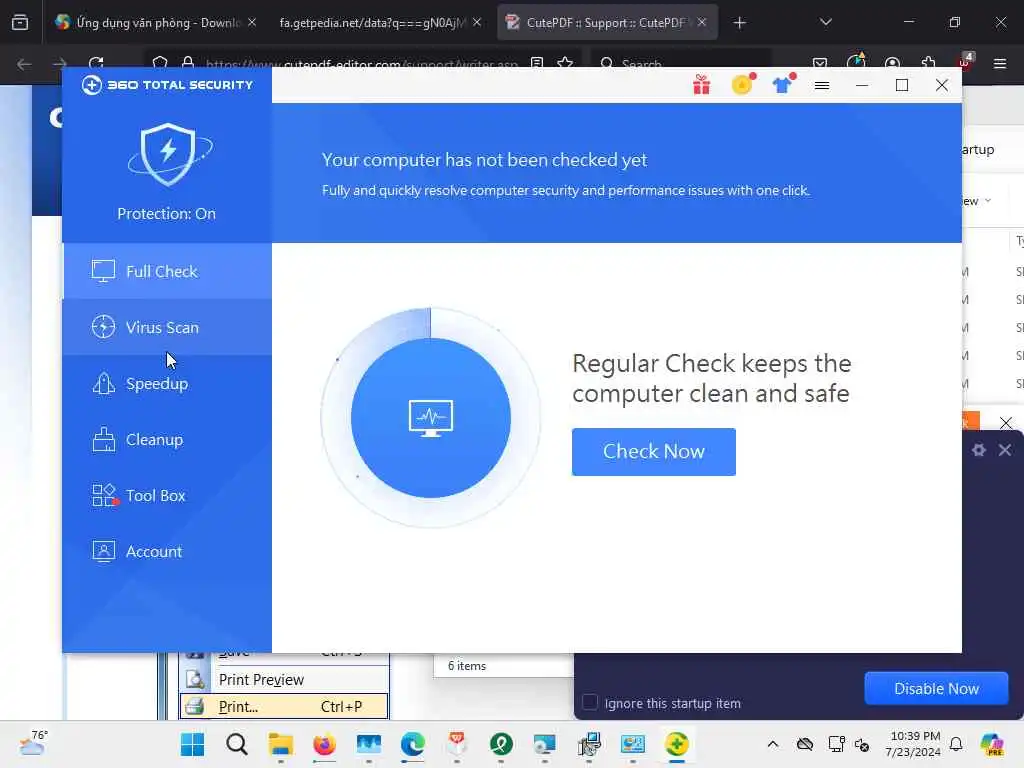Open the Tool Box section
This screenshot has width=1024, height=768.
pos(167,496)
